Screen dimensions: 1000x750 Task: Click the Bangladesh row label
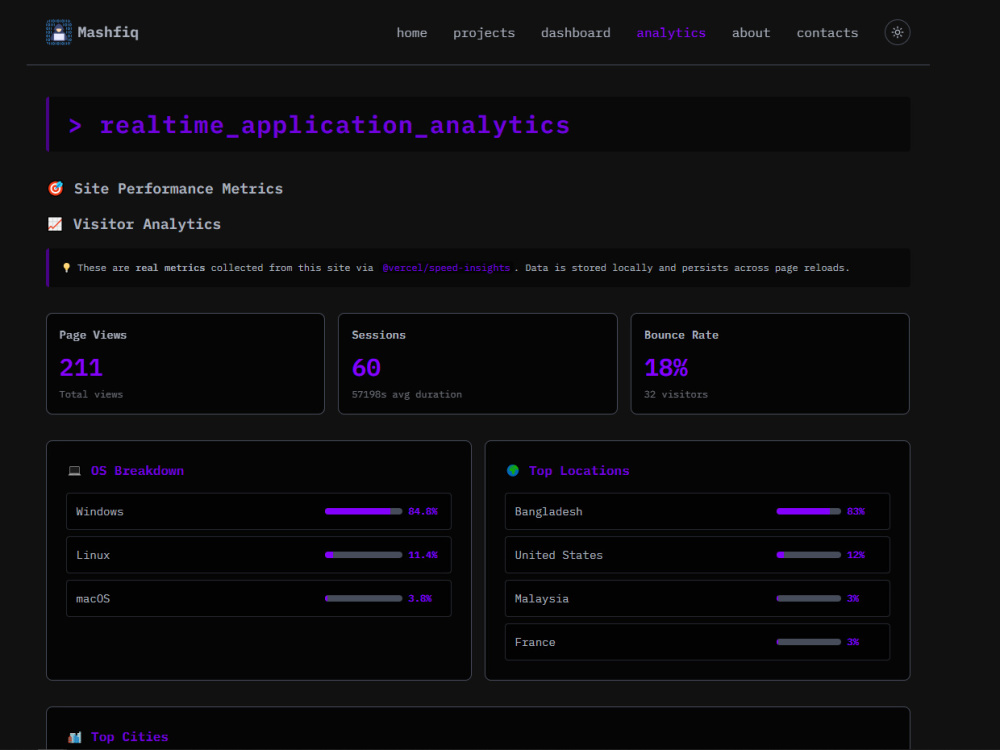(548, 511)
